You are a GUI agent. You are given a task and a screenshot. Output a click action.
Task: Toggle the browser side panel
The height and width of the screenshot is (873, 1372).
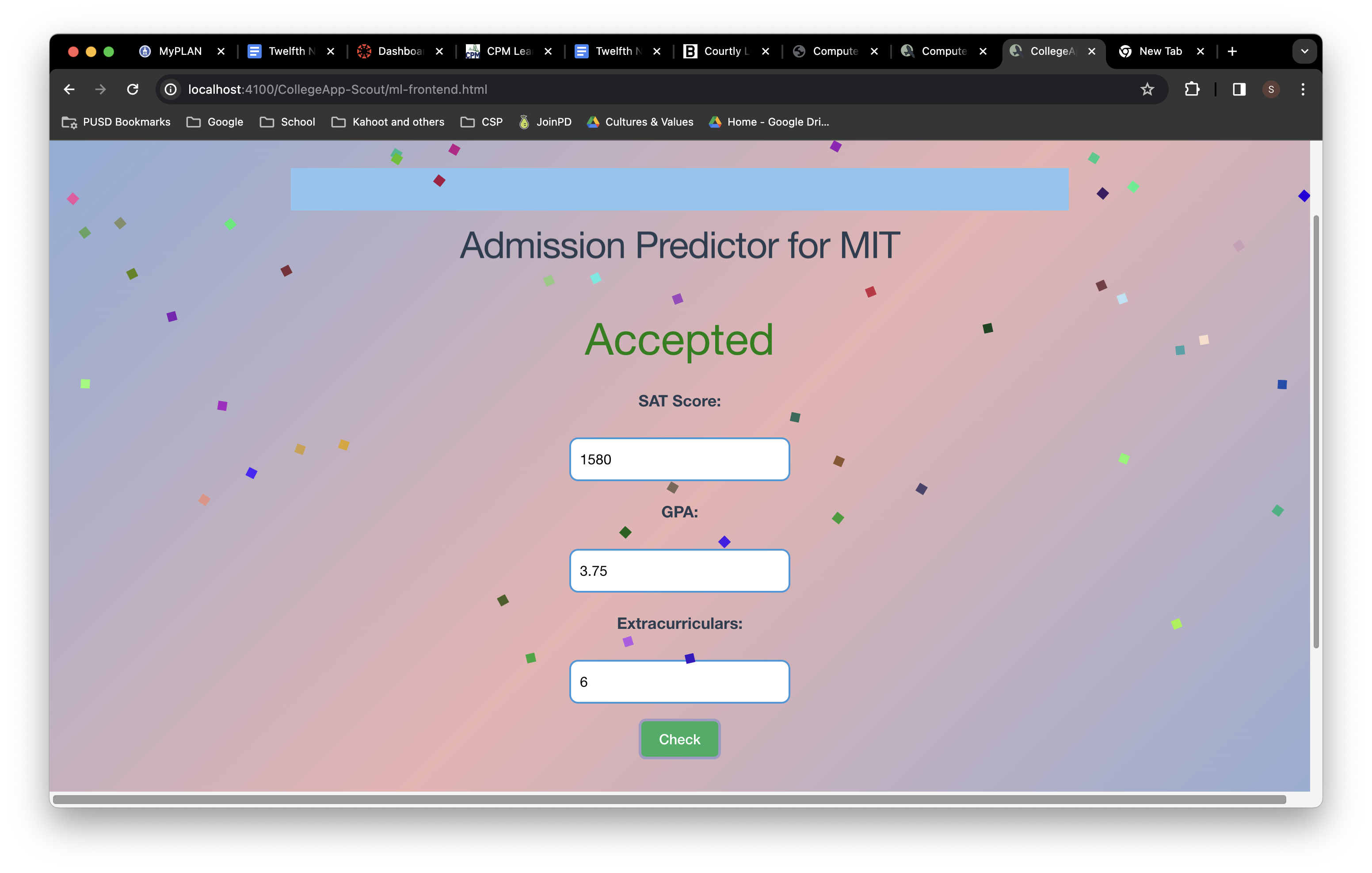point(1239,89)
